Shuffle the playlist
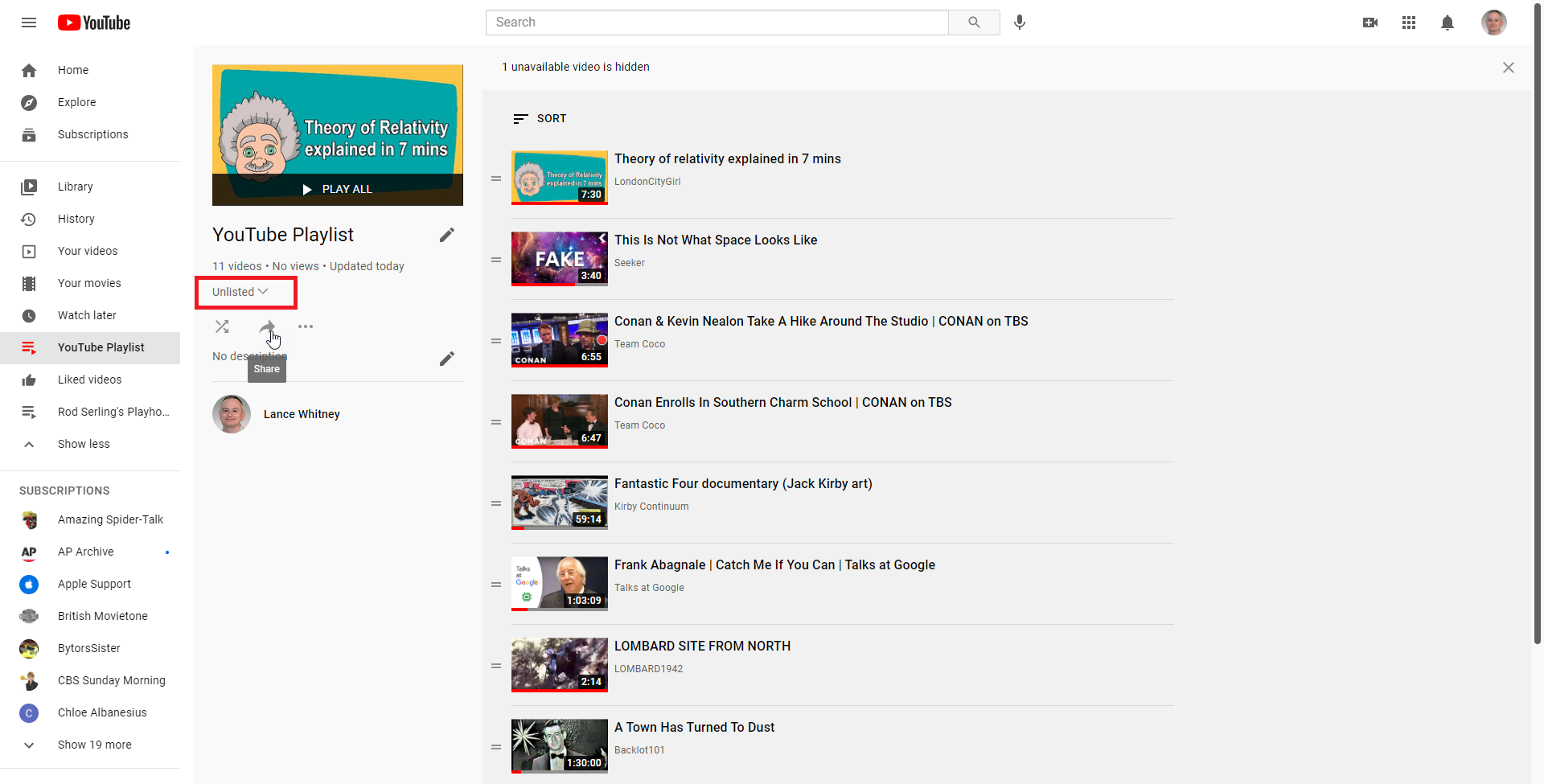 (222, 326)
